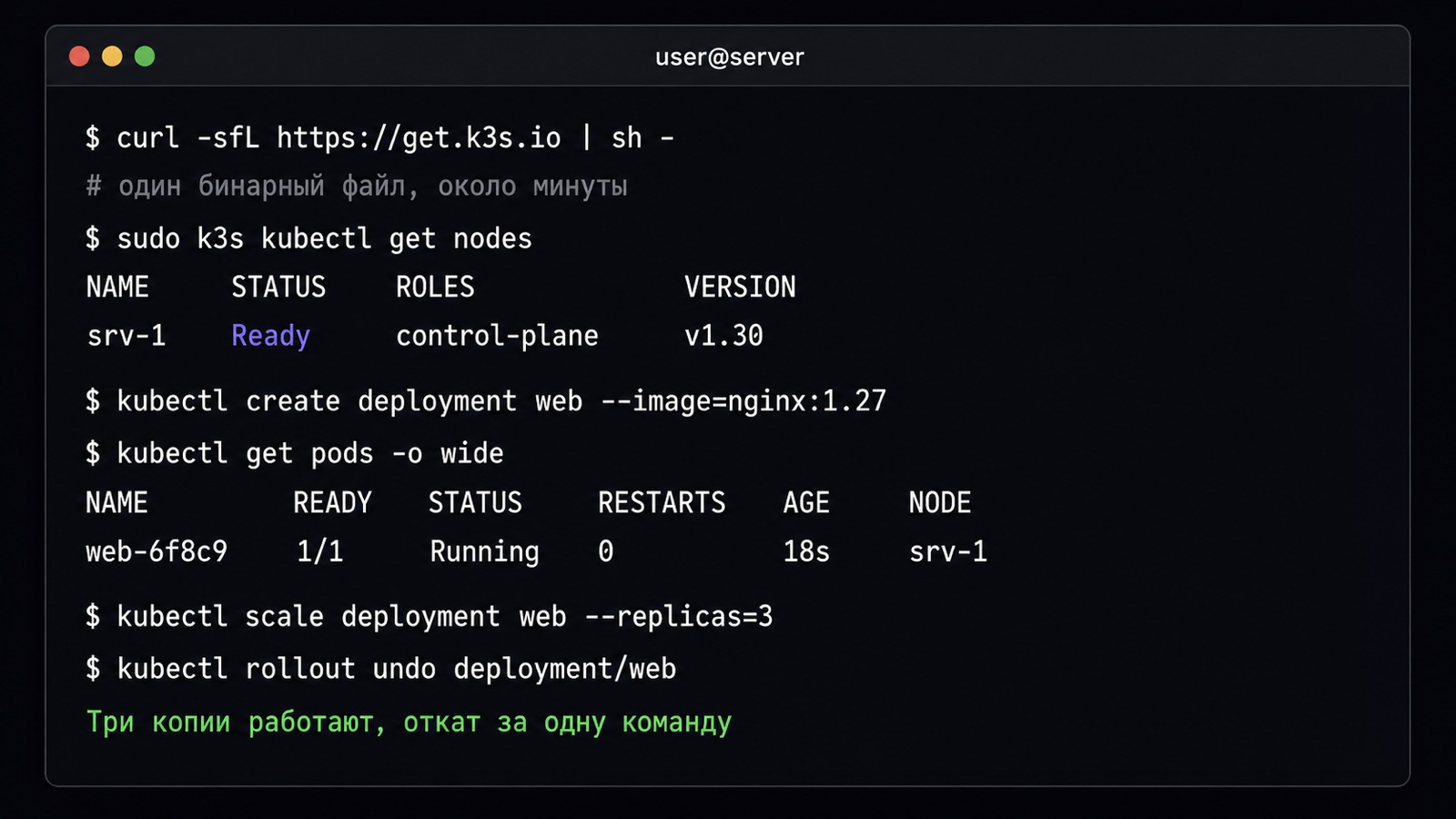Click the kubectl get pods -o wide command
Viewport: 1456px width, 819px height.
tap(294, 453)
